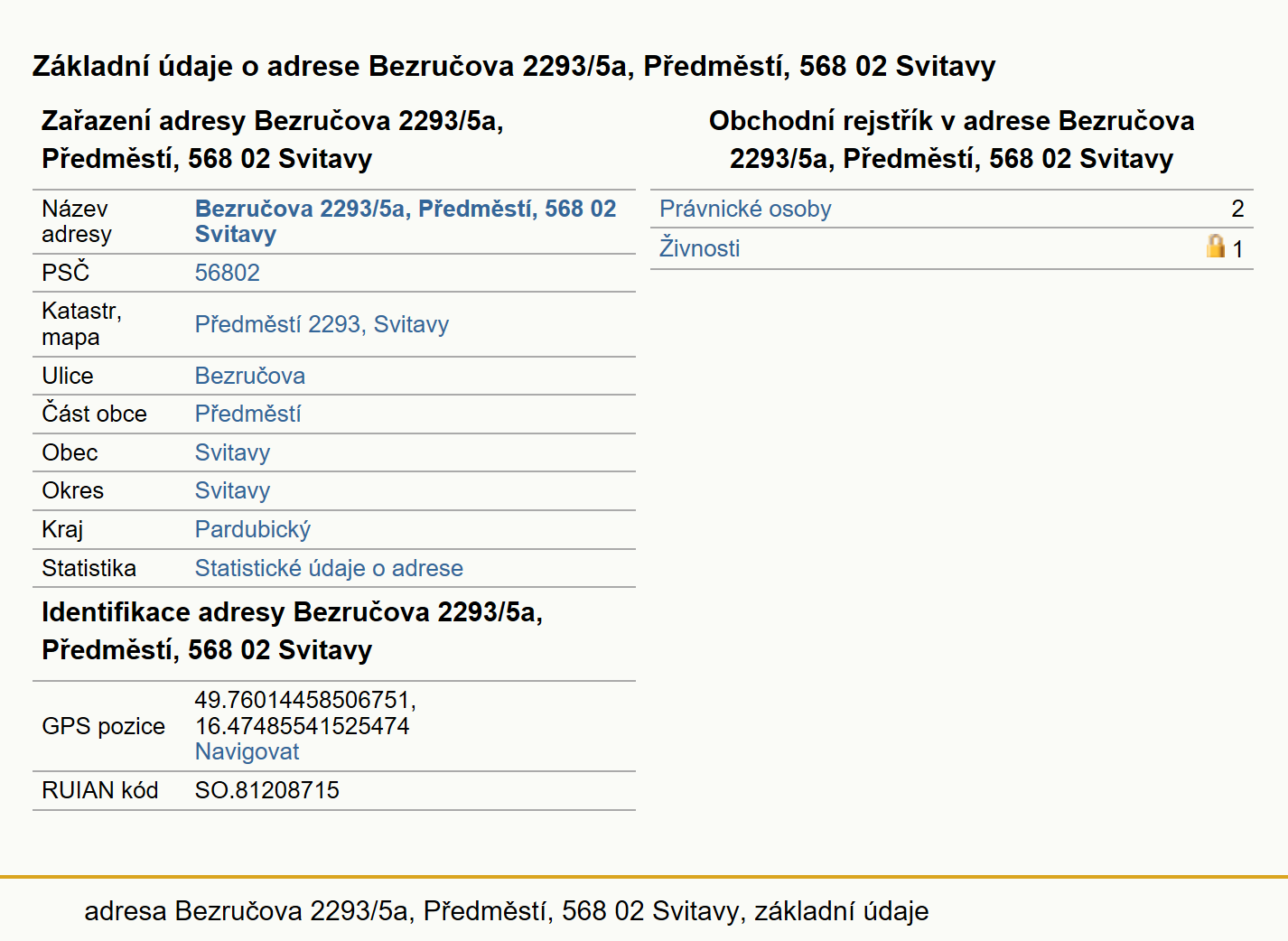Click the Živnosti count of 1

1237,249
